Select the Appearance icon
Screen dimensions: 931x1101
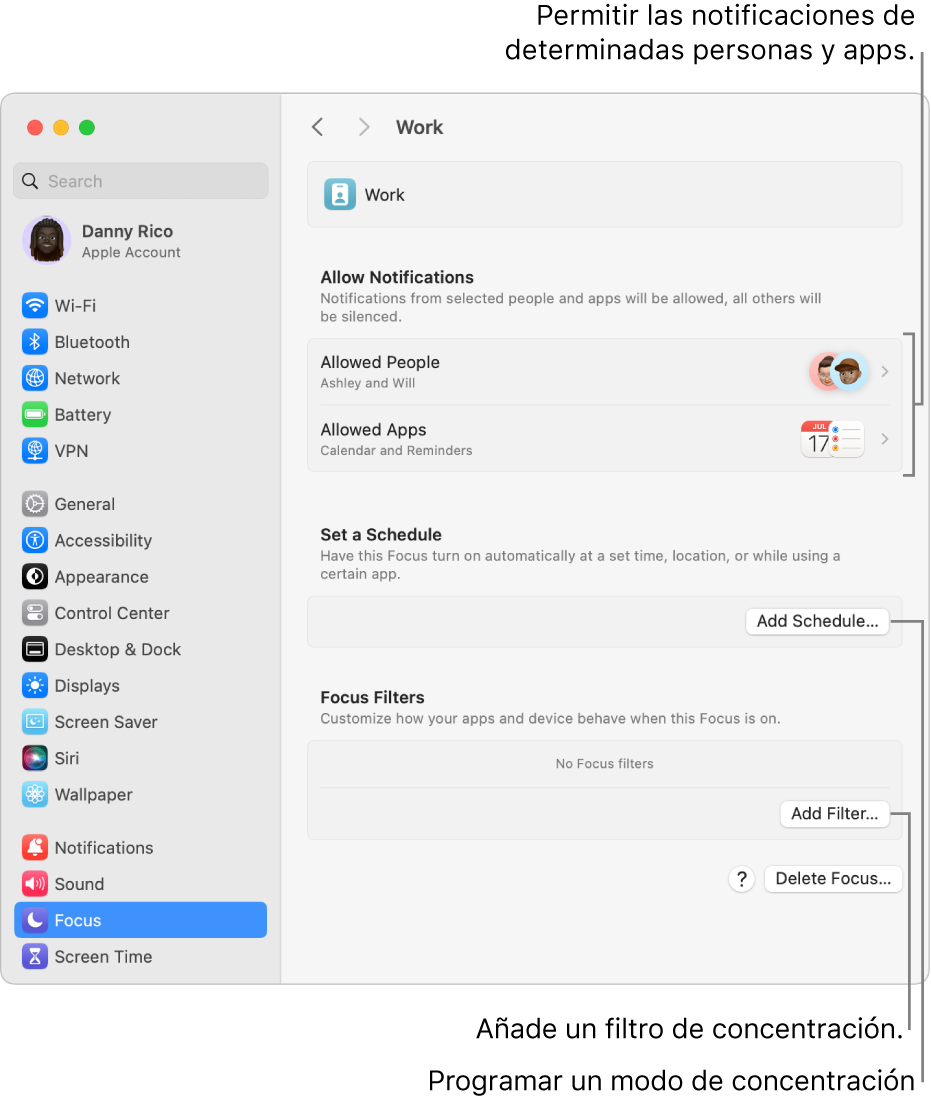pos(34,576)
